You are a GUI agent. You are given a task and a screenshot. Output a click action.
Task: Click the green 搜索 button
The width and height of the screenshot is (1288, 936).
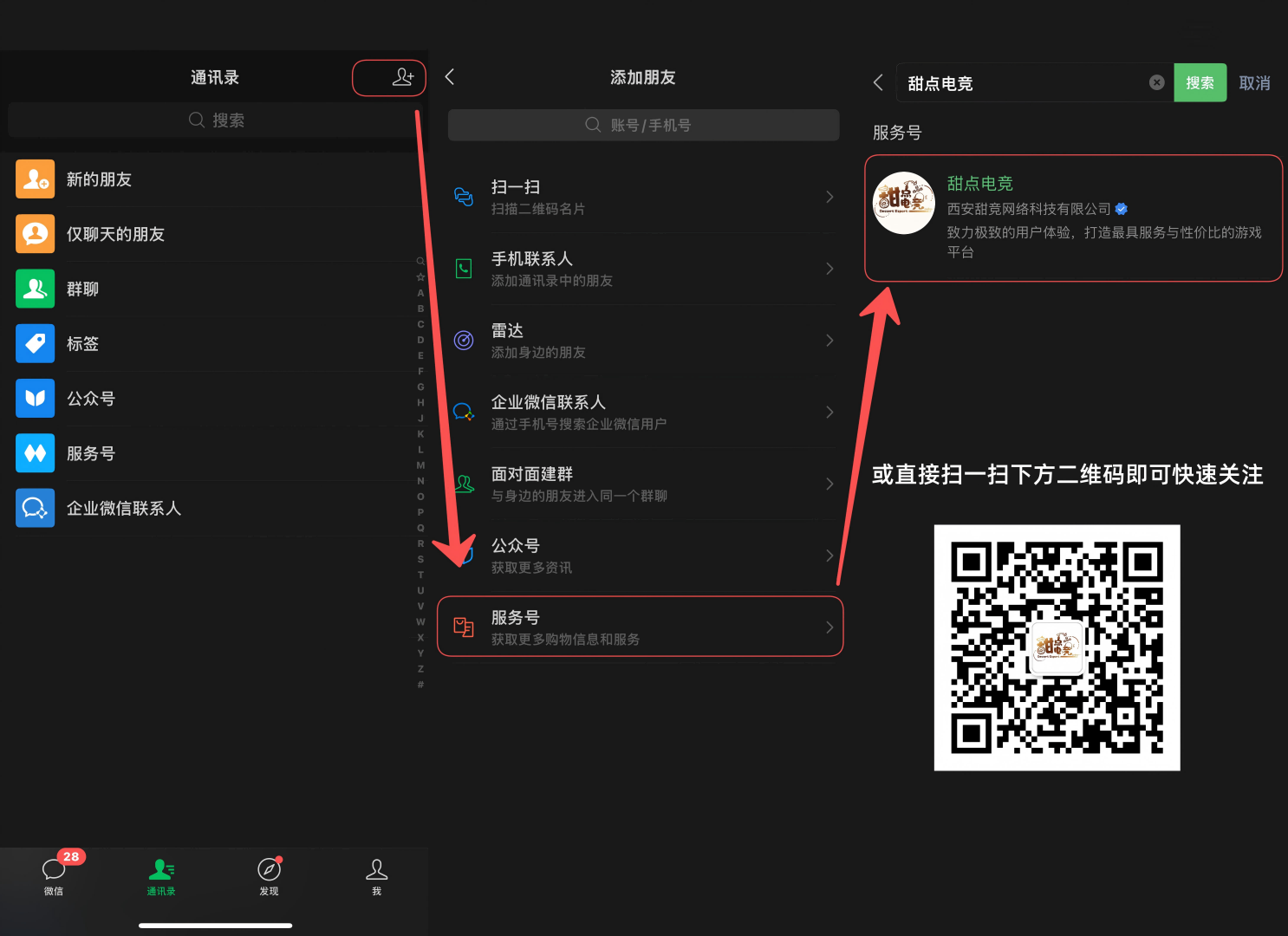(x=1200, y=82)
